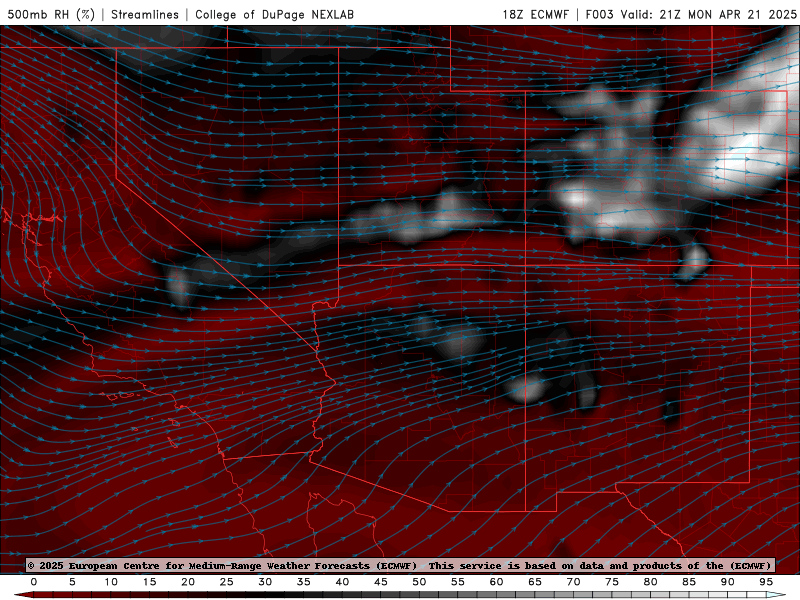Click the '500mb RH (%)' title text
This screenshot has height=600, width=800.
[x=51, y=14]
